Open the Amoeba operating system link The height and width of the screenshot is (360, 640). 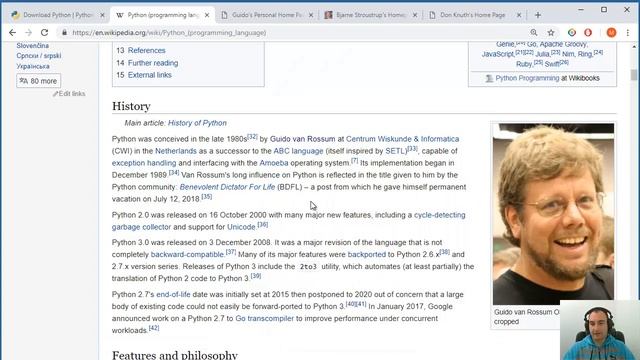click(x=274, y=163)
